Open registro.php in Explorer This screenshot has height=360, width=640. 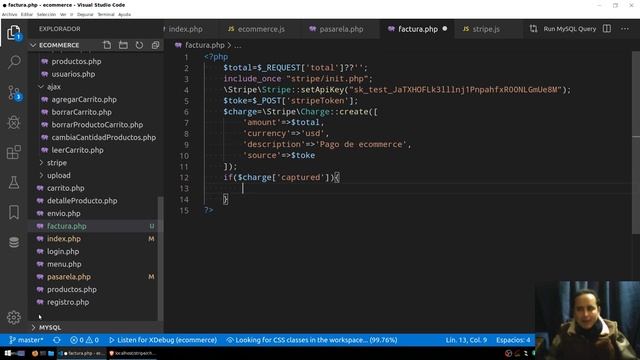click(x=68, y=302)
